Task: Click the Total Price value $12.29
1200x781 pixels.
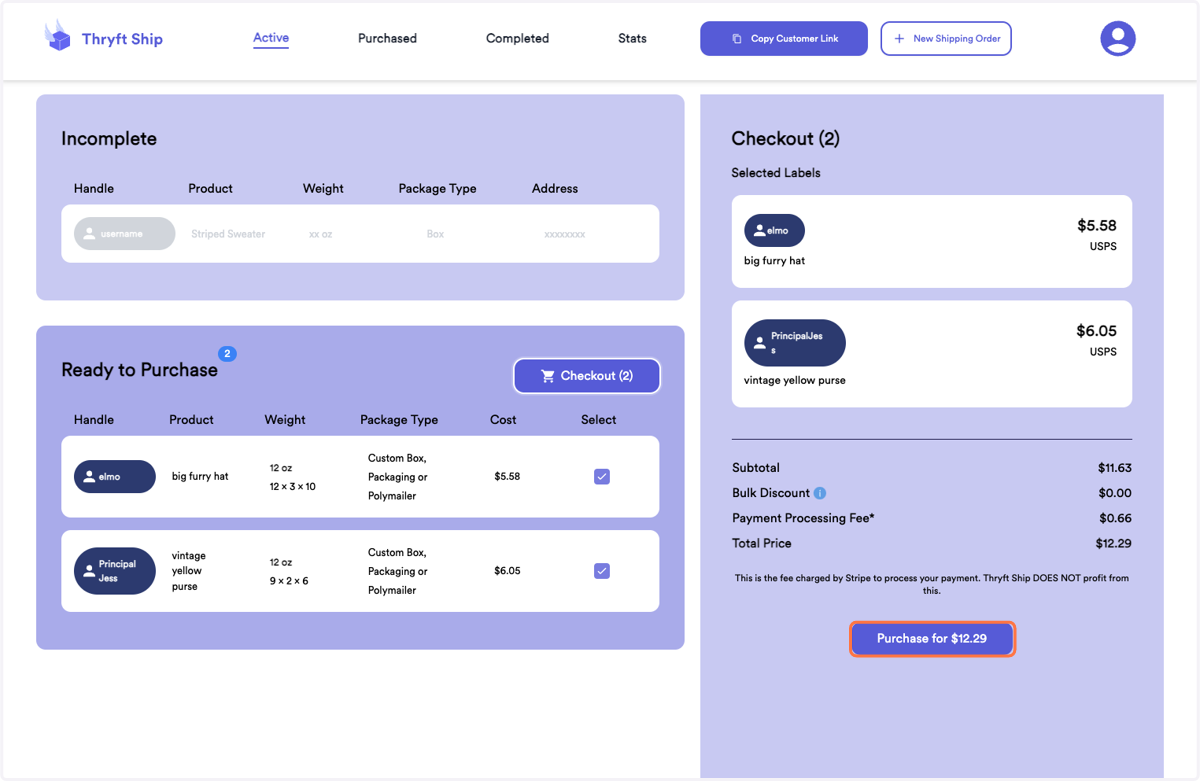Action: [x=1113, y=544]
